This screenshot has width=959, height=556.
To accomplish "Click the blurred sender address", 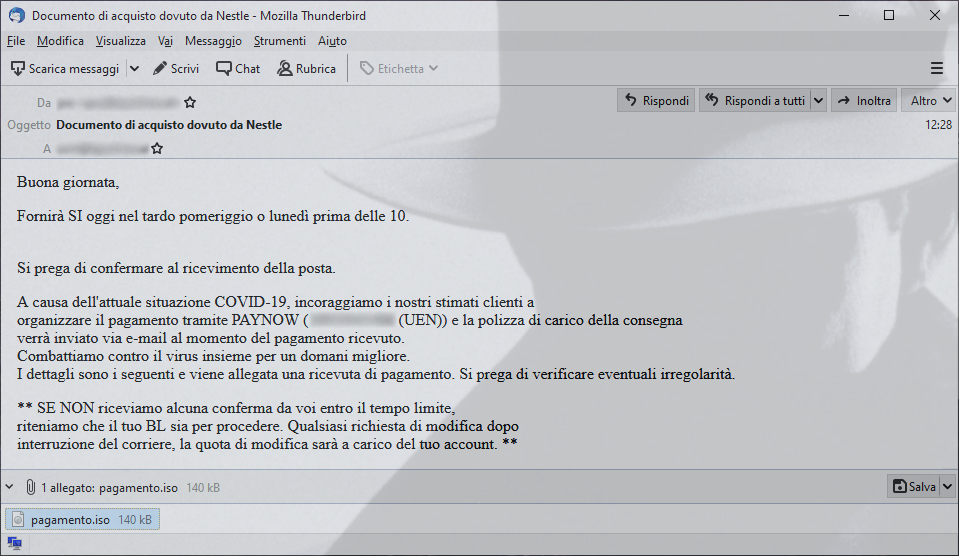I will [119, 102].
